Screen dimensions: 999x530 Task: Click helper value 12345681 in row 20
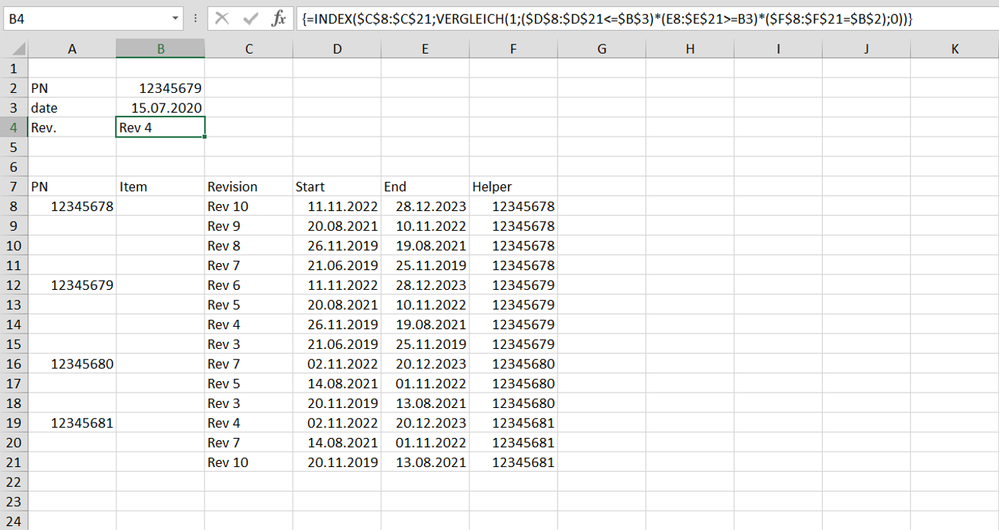pyautogui.click(x=513, y=443)
